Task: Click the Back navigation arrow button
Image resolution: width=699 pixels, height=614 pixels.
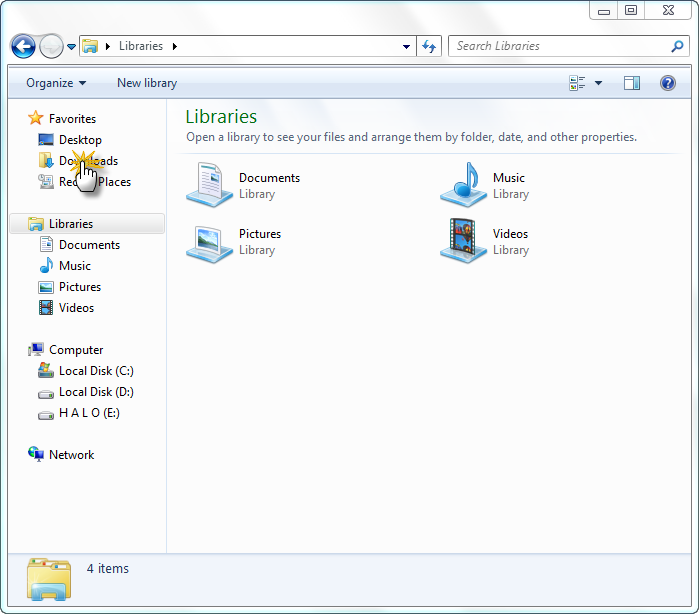Action: pos(23,46)
